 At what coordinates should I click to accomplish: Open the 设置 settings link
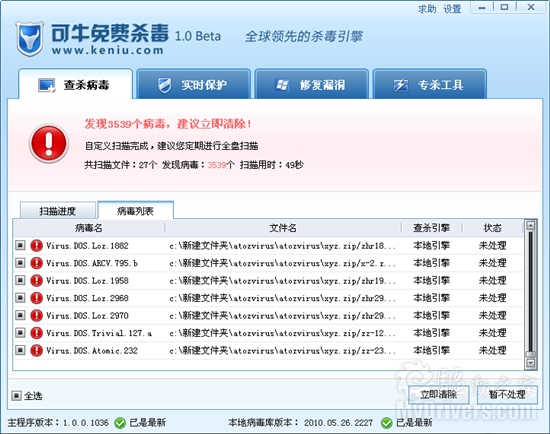(x=452, y=9)
